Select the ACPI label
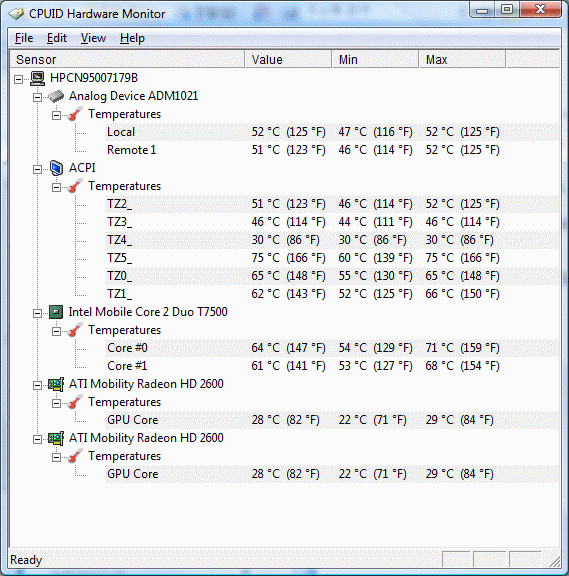 tap(82, 168)
